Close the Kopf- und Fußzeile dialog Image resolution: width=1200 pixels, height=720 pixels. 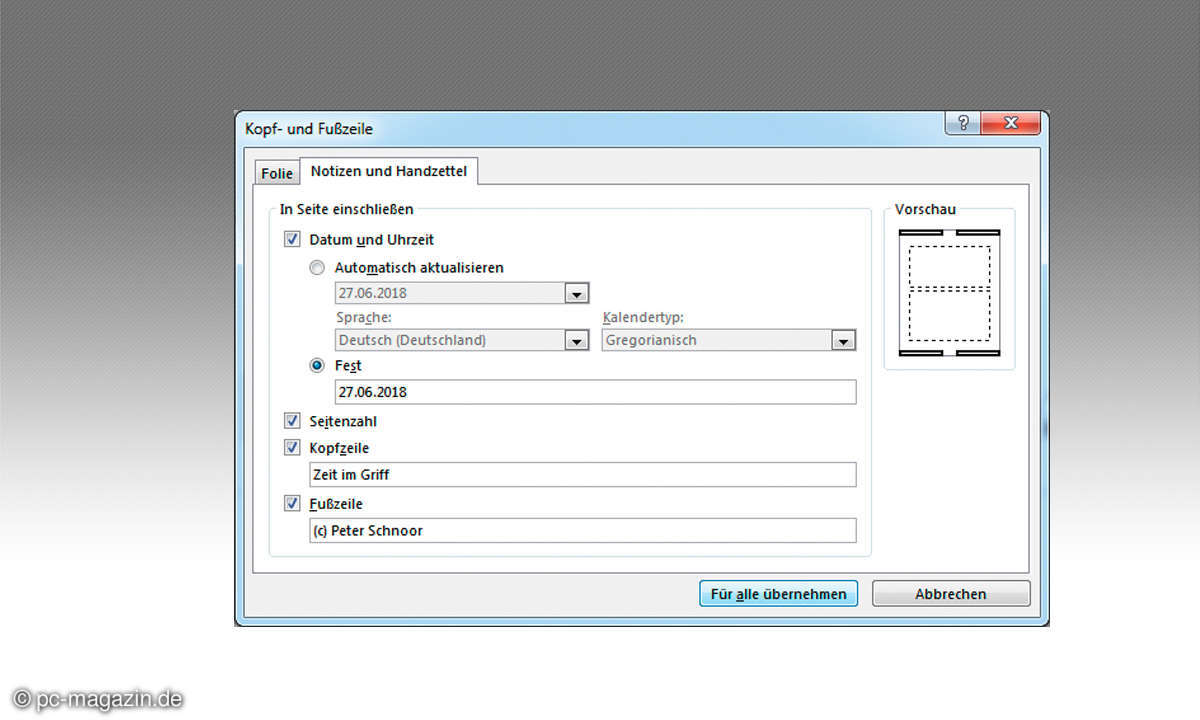coord(1010,123)
